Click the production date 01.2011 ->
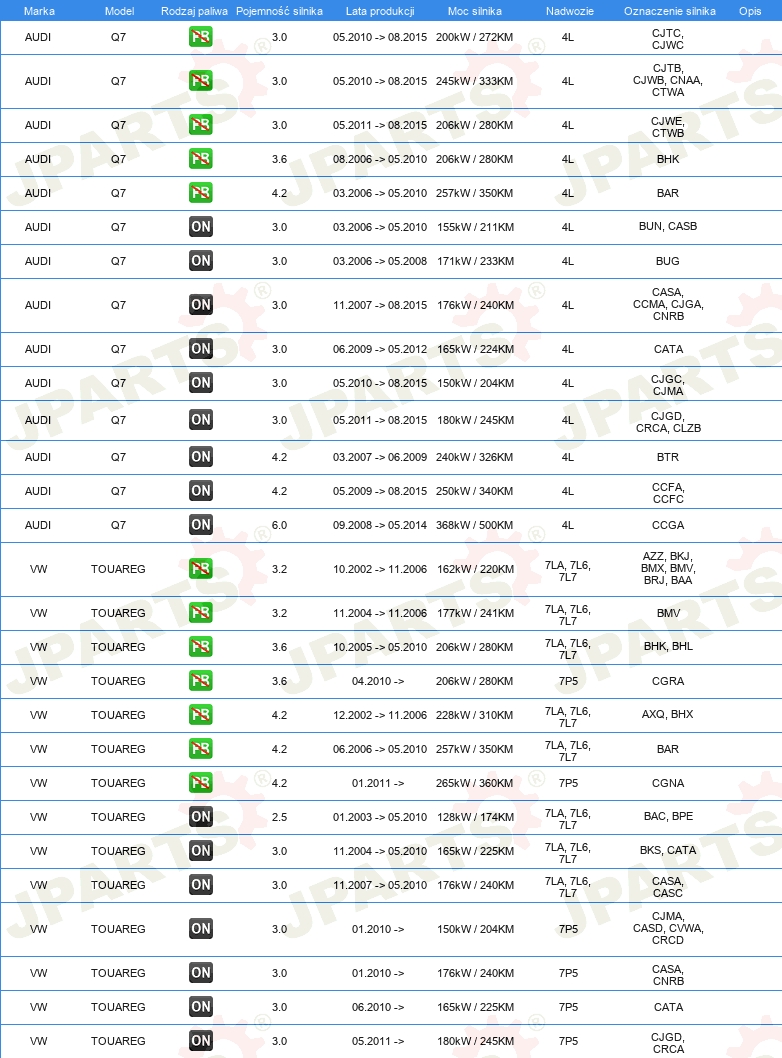Screen dimensions: 782x1058 click(378, 783)
